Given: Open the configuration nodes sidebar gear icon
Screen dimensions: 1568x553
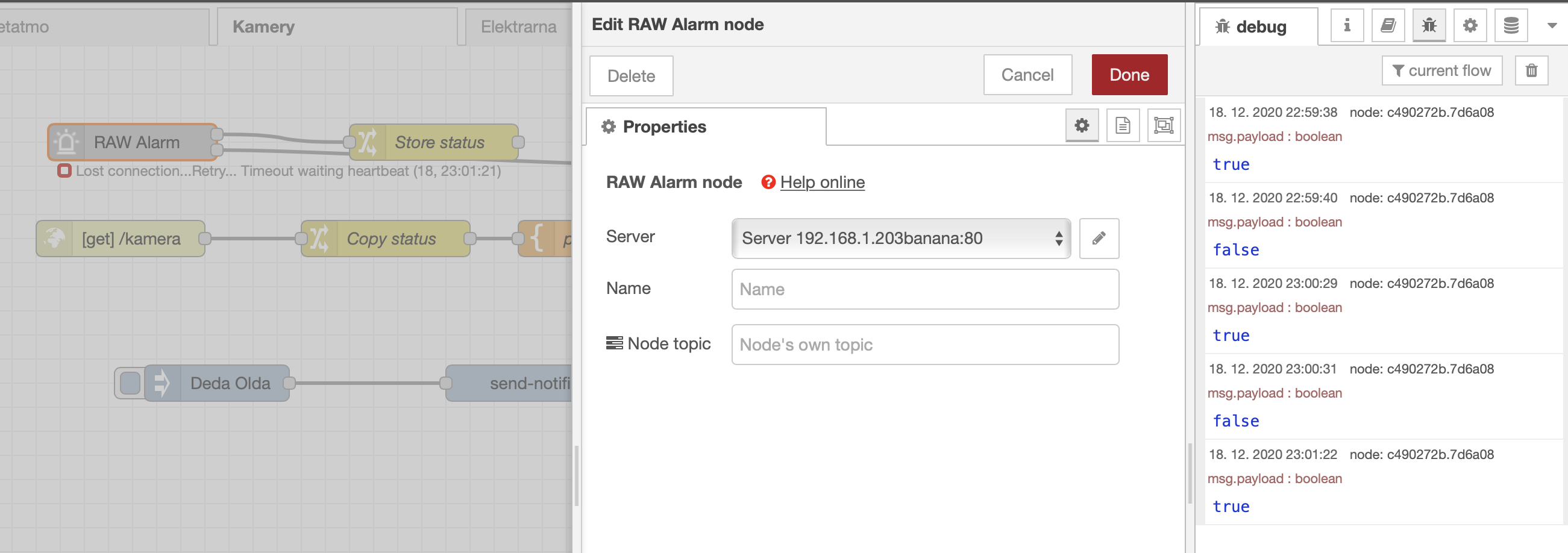Looking at the screenshot, I should tap(1470, 25).
